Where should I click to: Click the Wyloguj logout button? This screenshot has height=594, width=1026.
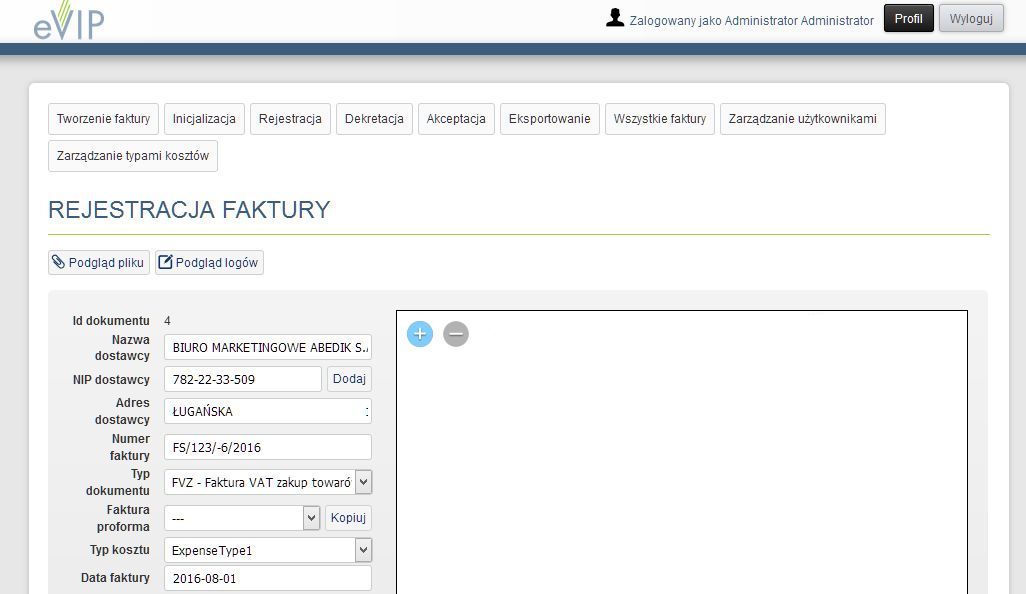tap(970, 19)
